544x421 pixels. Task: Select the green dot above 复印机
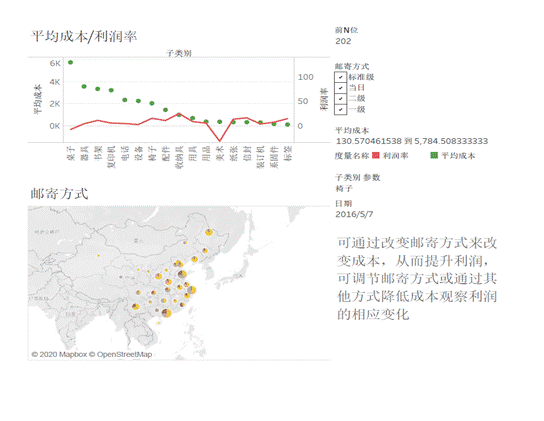point(111,90)
